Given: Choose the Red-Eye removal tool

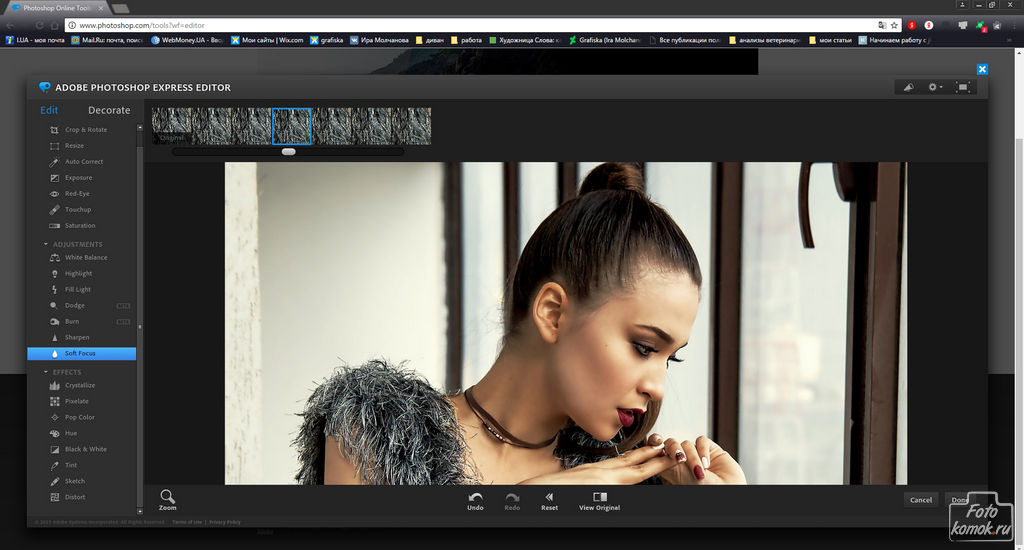Looking at the screenshot, I should click(77, 194).
